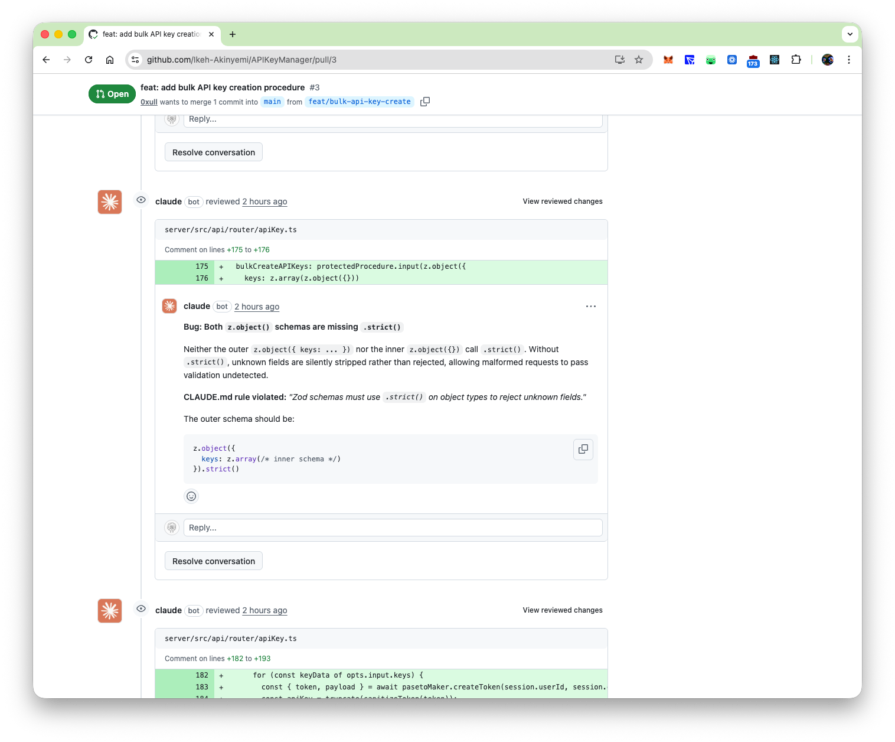Screen dimensions: 895x742
Task: Click the Reply field under the .strict() comment
Action: click(392, 527)
